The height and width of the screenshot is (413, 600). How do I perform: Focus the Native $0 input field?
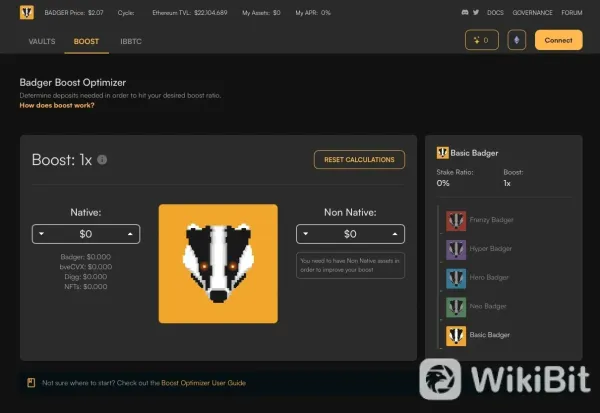tap(86, 234)
